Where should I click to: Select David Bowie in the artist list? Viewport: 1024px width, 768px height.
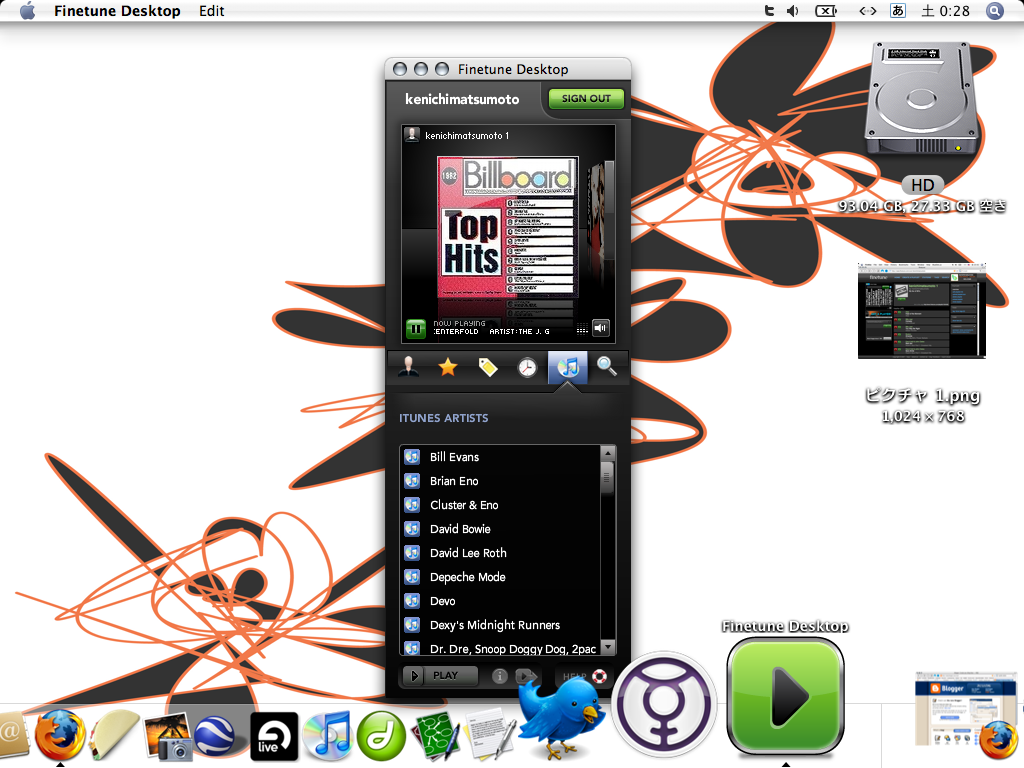point(500,530)
